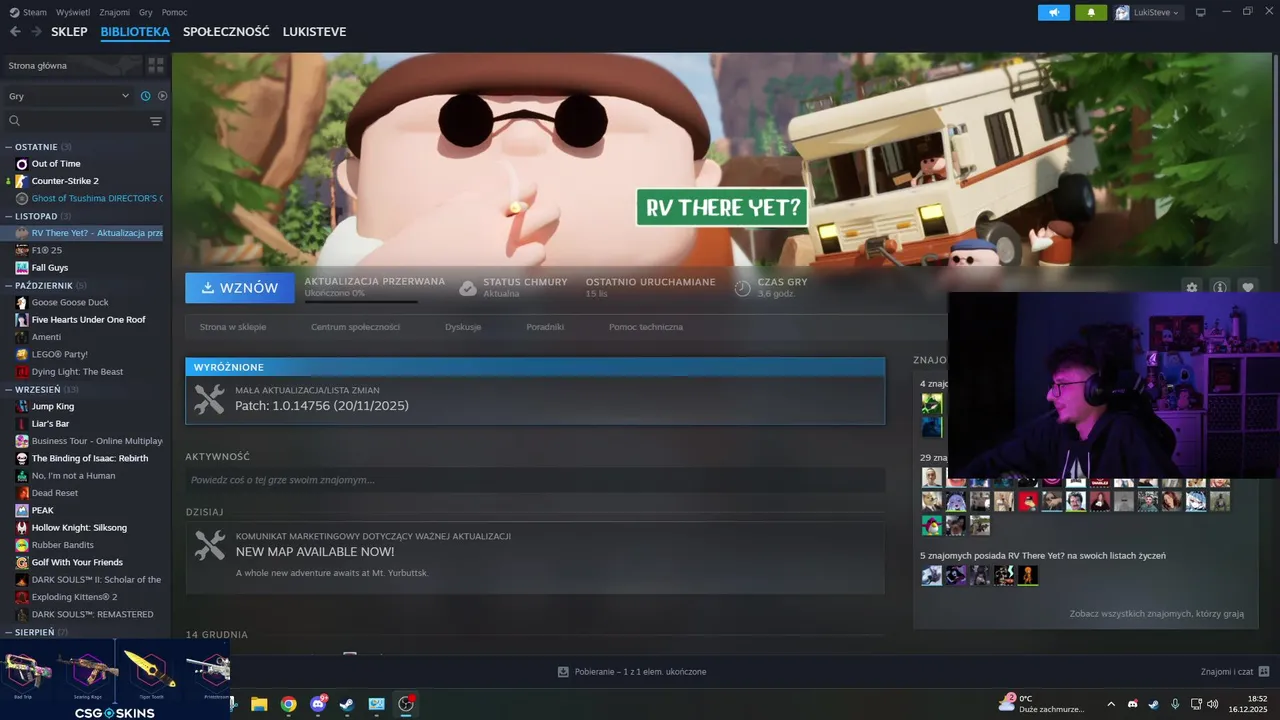This screenshot has height=720, width=1280.
Task: Open the LUKISTEVE profile tab
Action: [314, 32]
